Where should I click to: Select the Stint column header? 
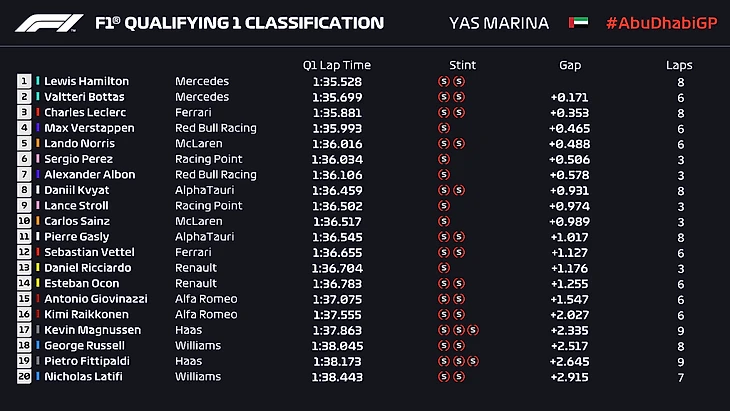(x=462, y=66)
